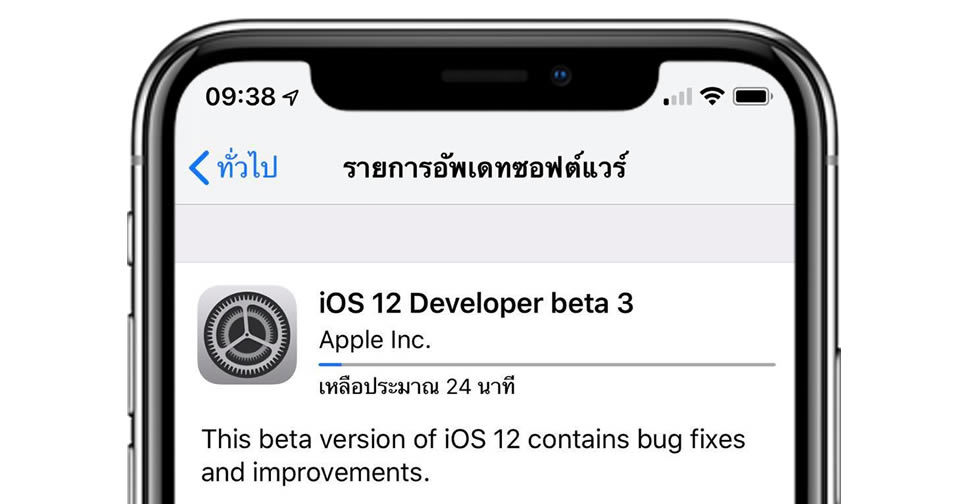Viewport: 968px width, 504px height.
Task: Tap the location services arrow icon
Action: 290,97
